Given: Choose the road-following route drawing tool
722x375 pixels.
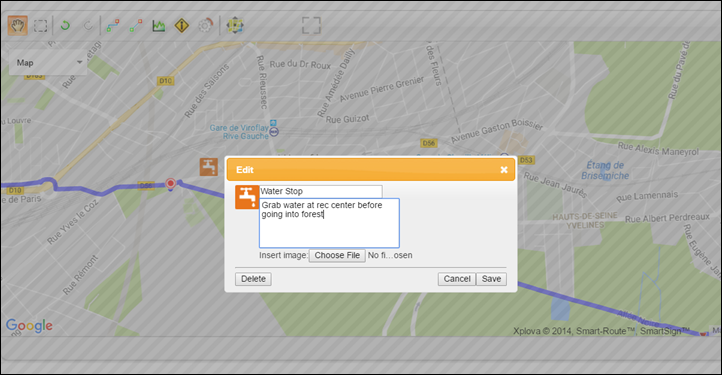Looking at the screenshot, I should click(113, 25).
